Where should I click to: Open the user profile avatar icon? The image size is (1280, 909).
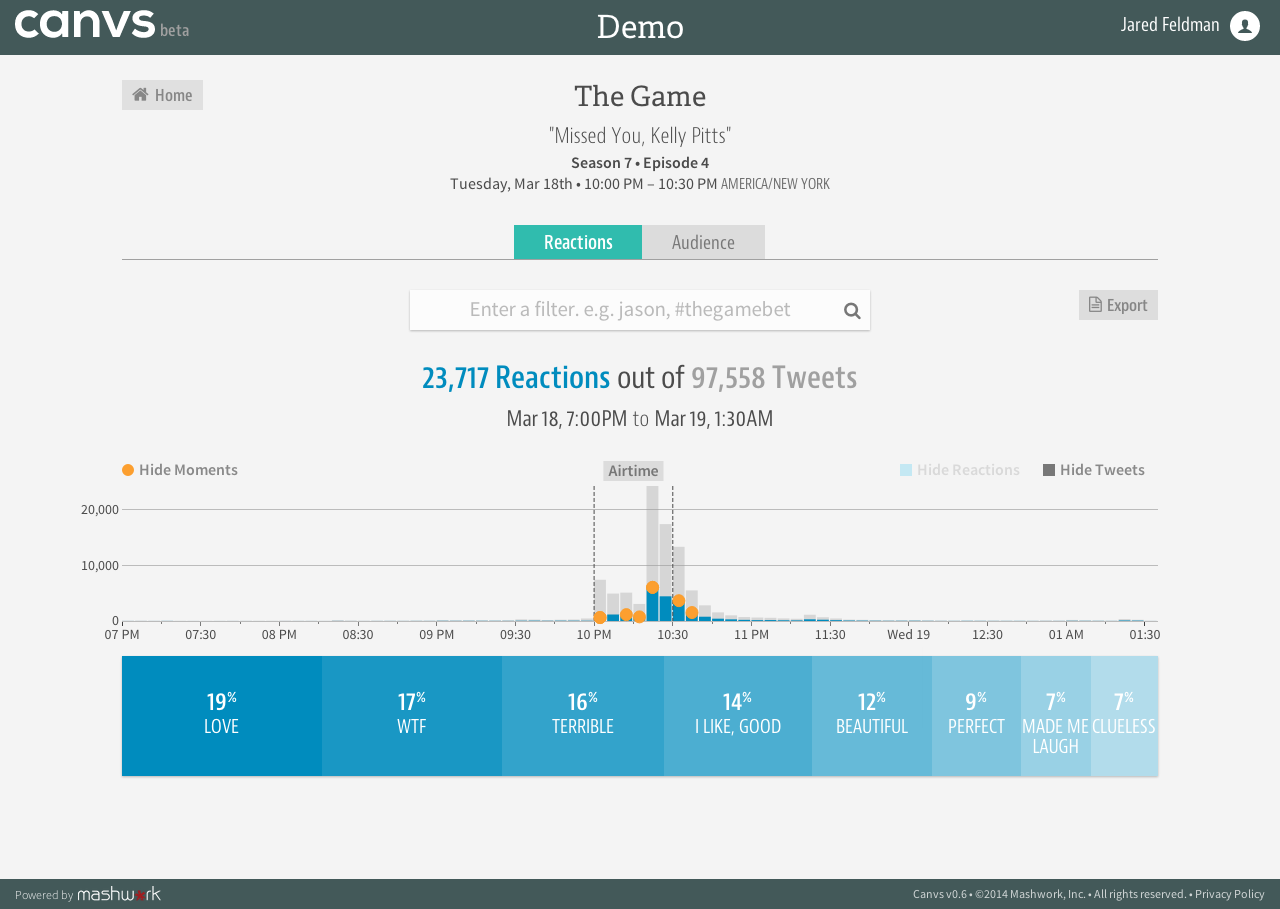(1245, 26)
